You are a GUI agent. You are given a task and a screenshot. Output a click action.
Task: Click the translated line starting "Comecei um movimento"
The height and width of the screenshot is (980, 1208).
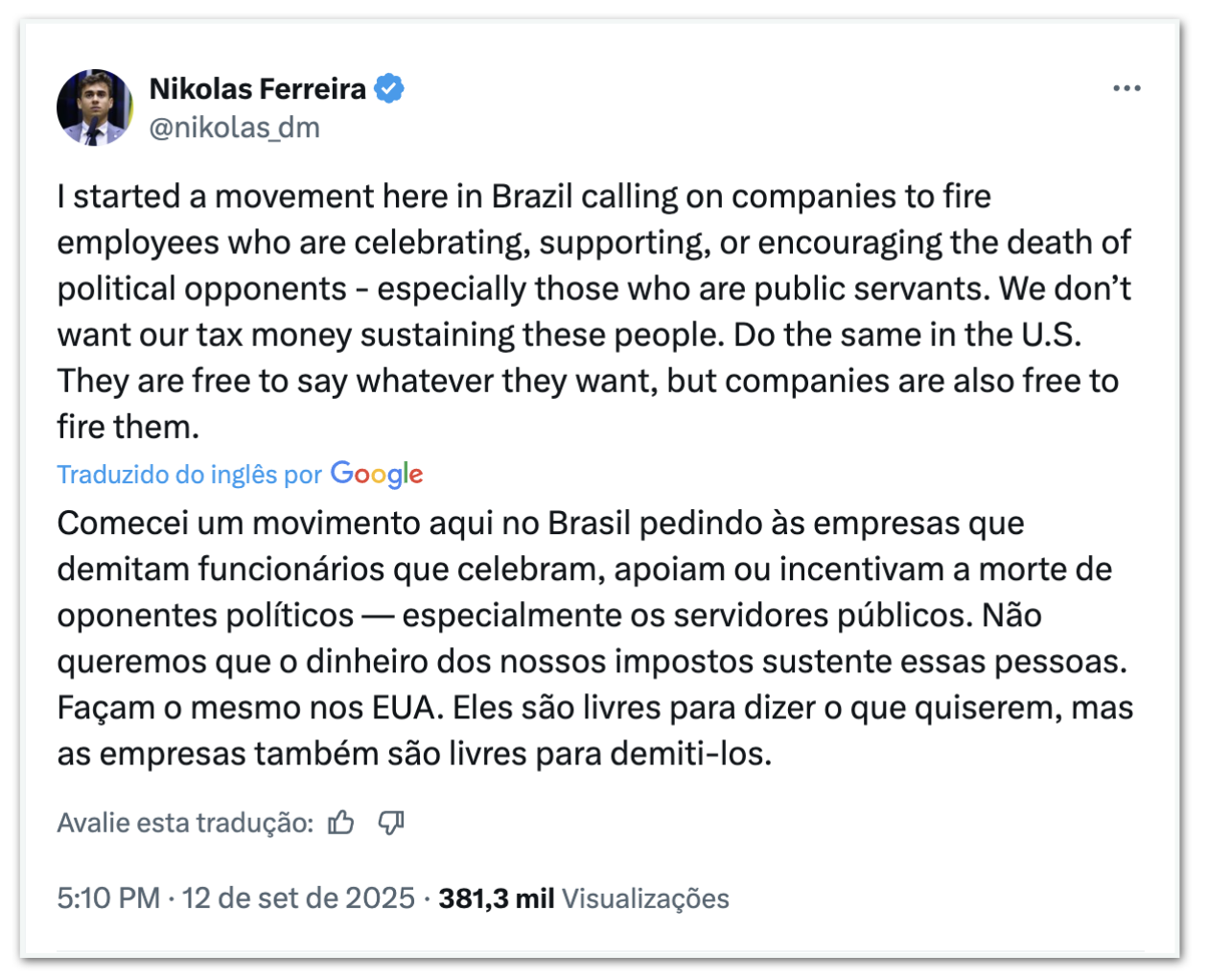[240, 524]
